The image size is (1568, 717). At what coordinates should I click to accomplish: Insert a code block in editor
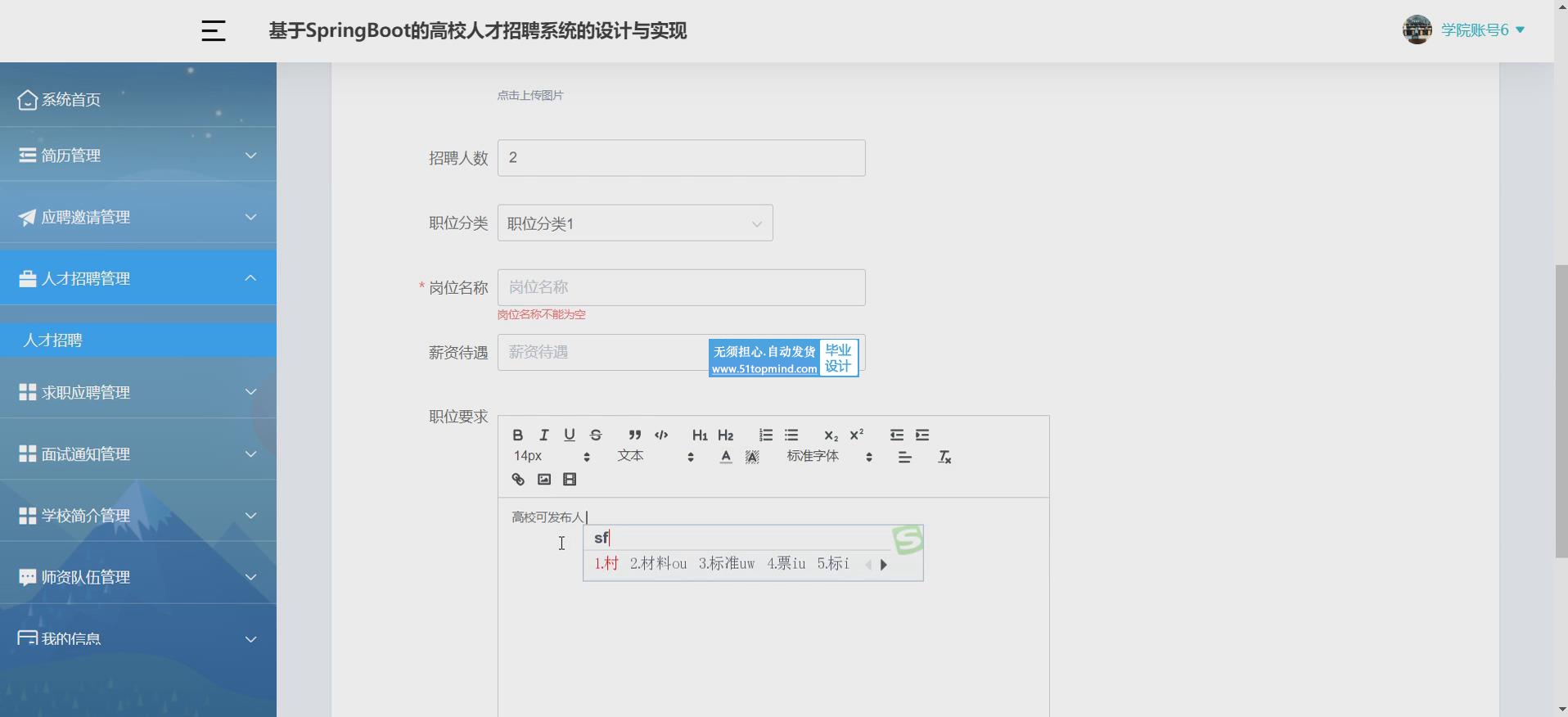661,435
